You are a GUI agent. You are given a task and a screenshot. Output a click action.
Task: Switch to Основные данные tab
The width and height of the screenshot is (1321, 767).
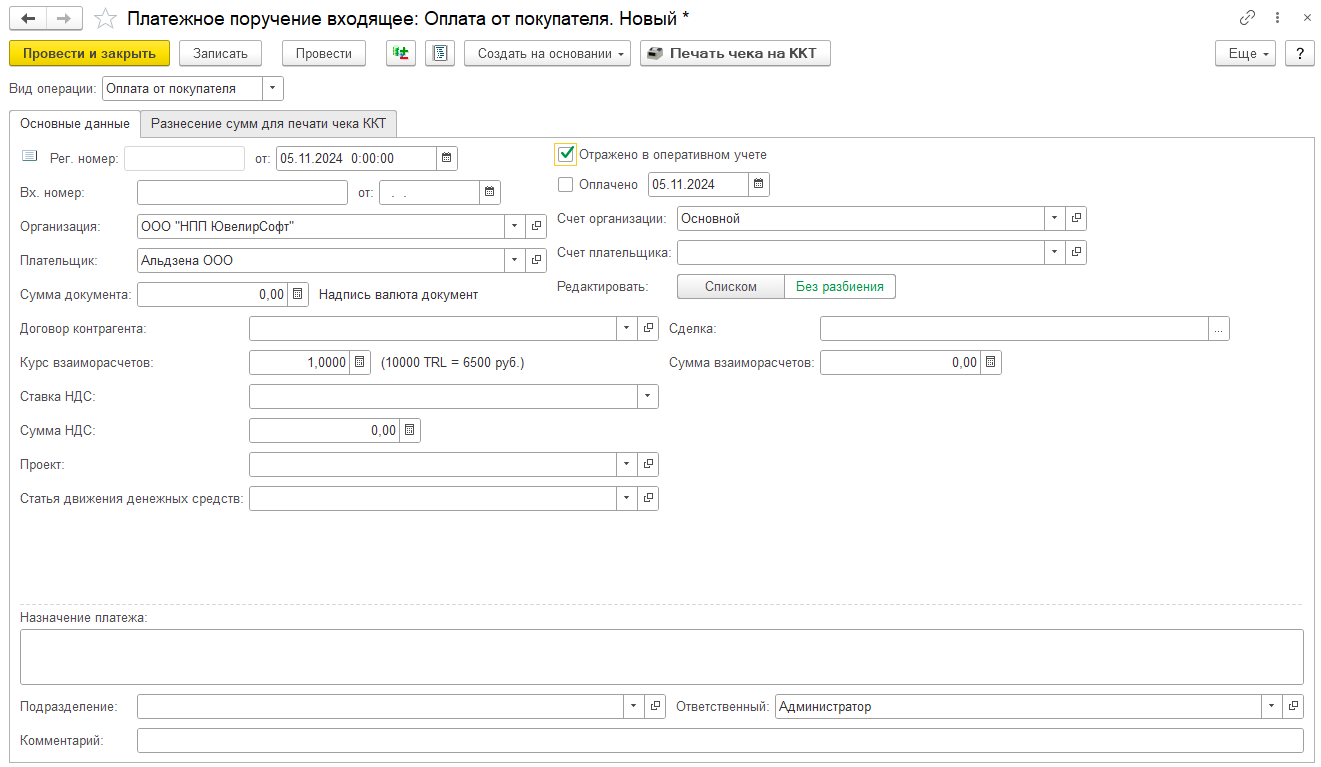click(75, 124)
